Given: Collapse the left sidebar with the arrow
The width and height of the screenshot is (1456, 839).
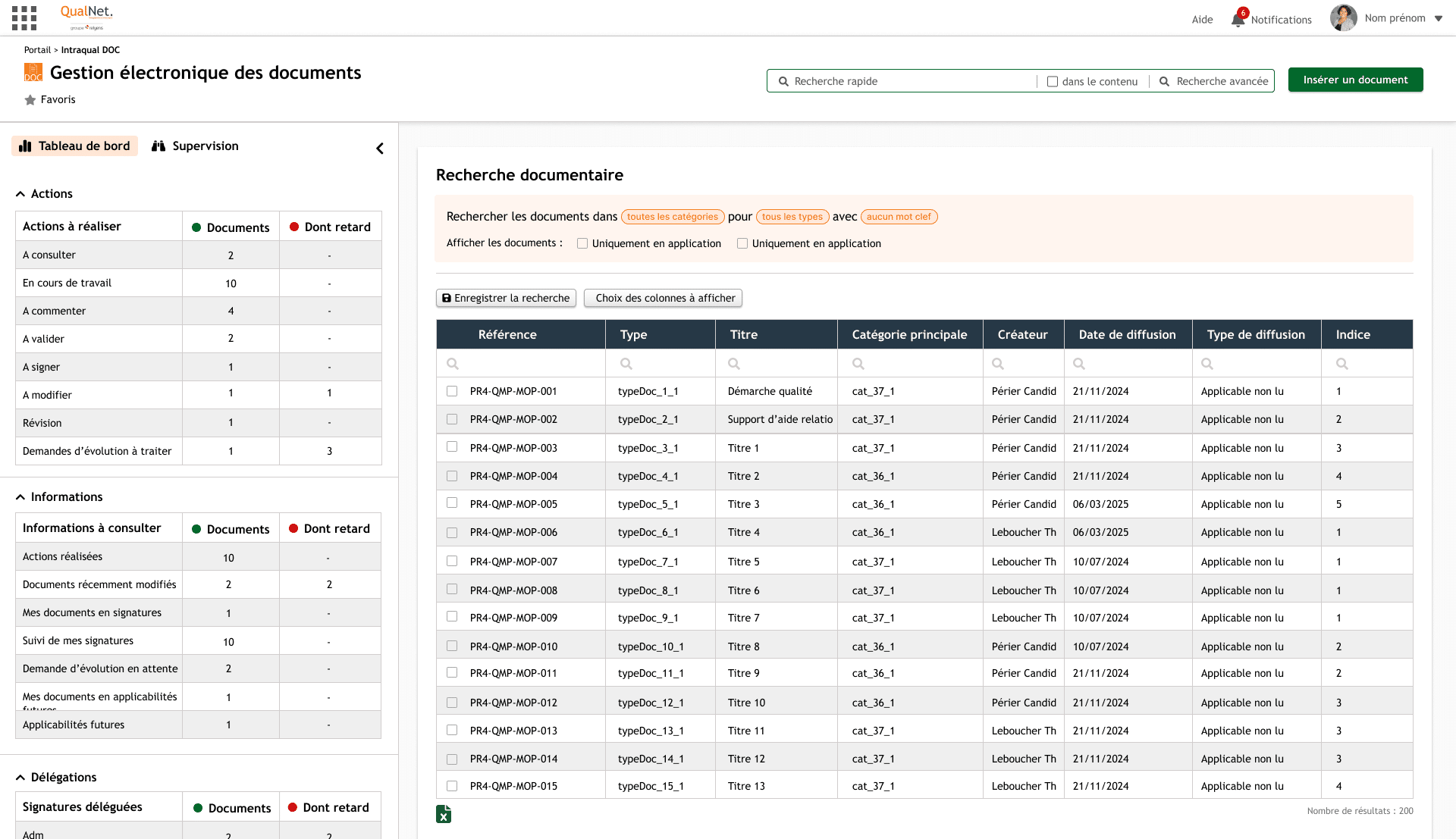Looking at the screenshot, I should click(x=380, y=149).
